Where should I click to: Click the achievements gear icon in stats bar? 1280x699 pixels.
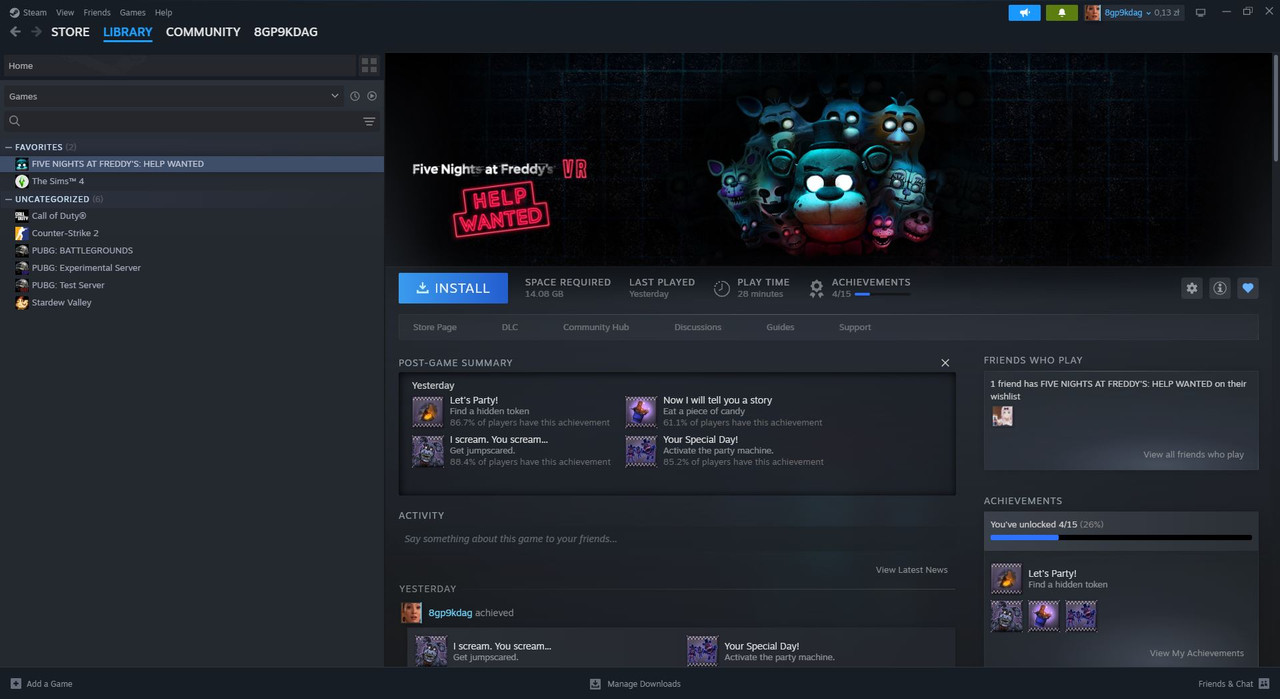(x=817, y=288)
